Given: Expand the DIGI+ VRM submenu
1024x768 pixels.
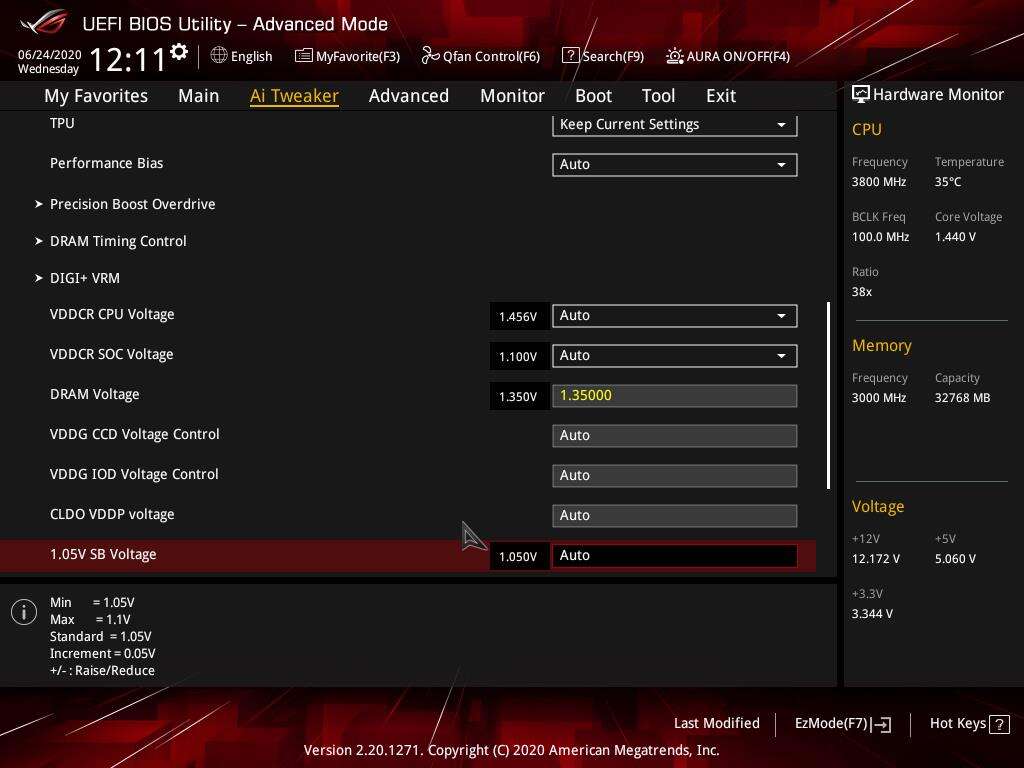Looking at the screenshot, I should click(x=84, y=278).
